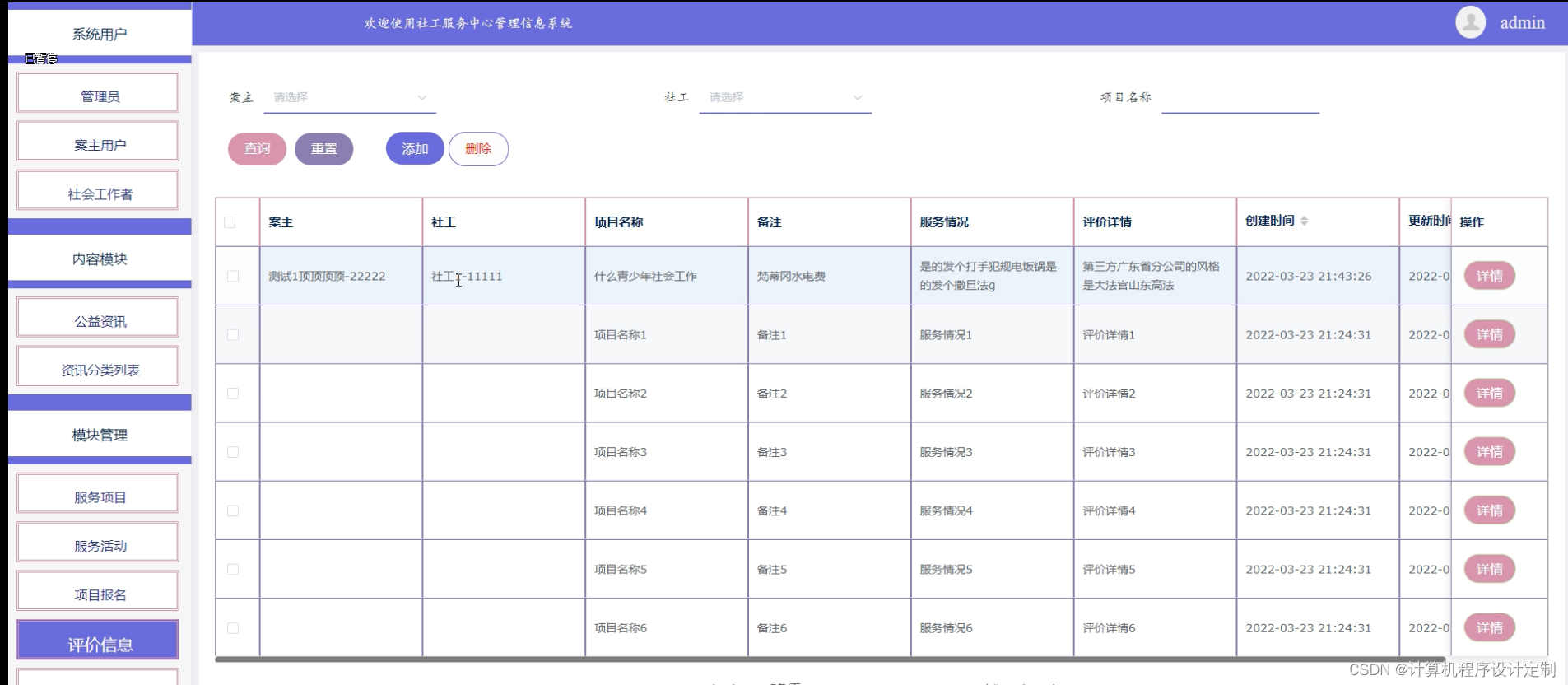1568x685 pixels.
Task: Click the 项目名称 search input field
Action: coord(1240,97)
